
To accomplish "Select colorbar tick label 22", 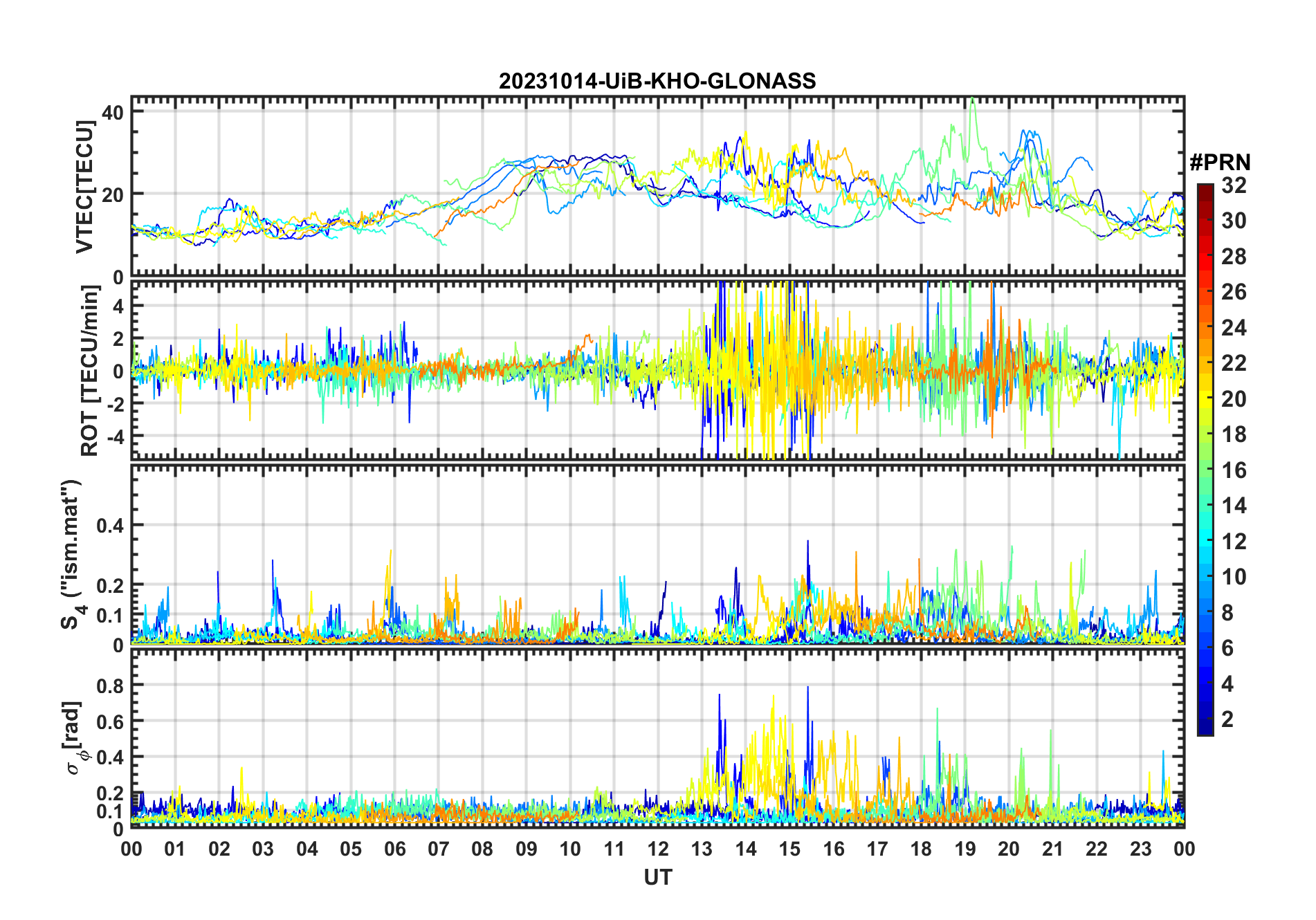I will [x=1234, y=363].
